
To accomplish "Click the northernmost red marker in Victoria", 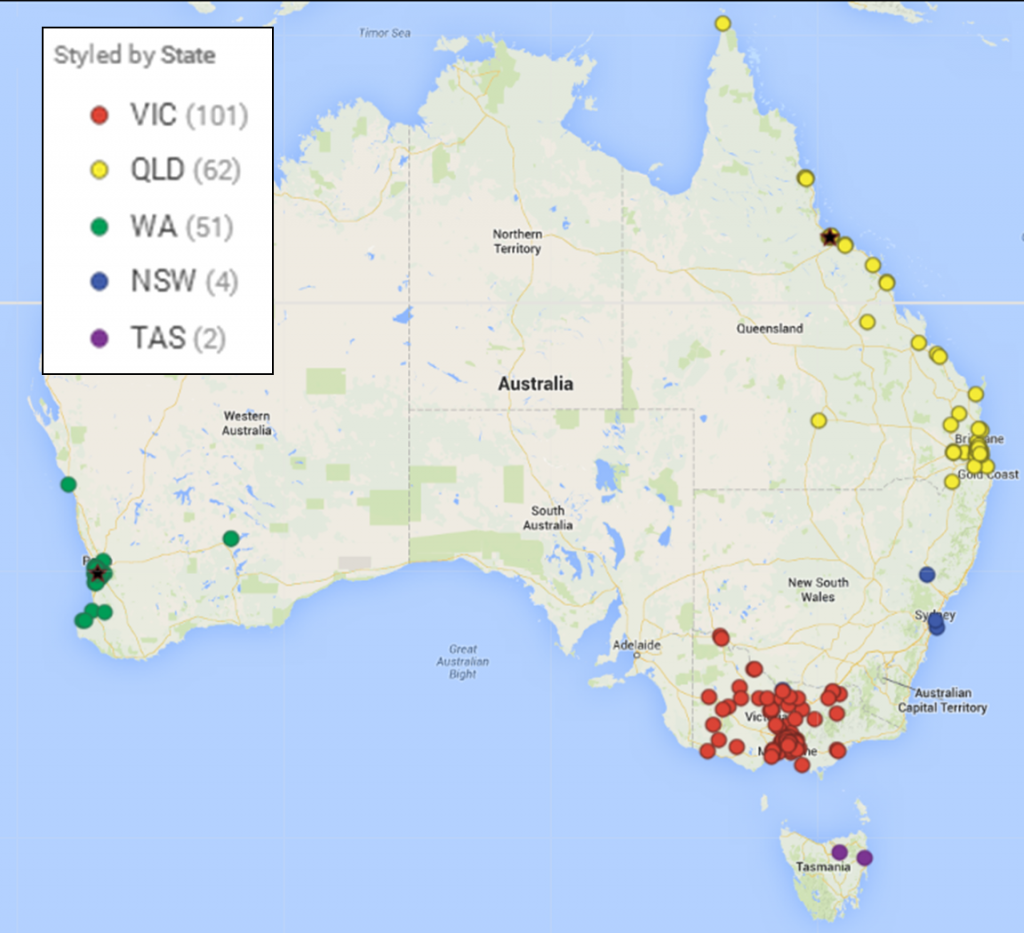I will pos(720,637).
